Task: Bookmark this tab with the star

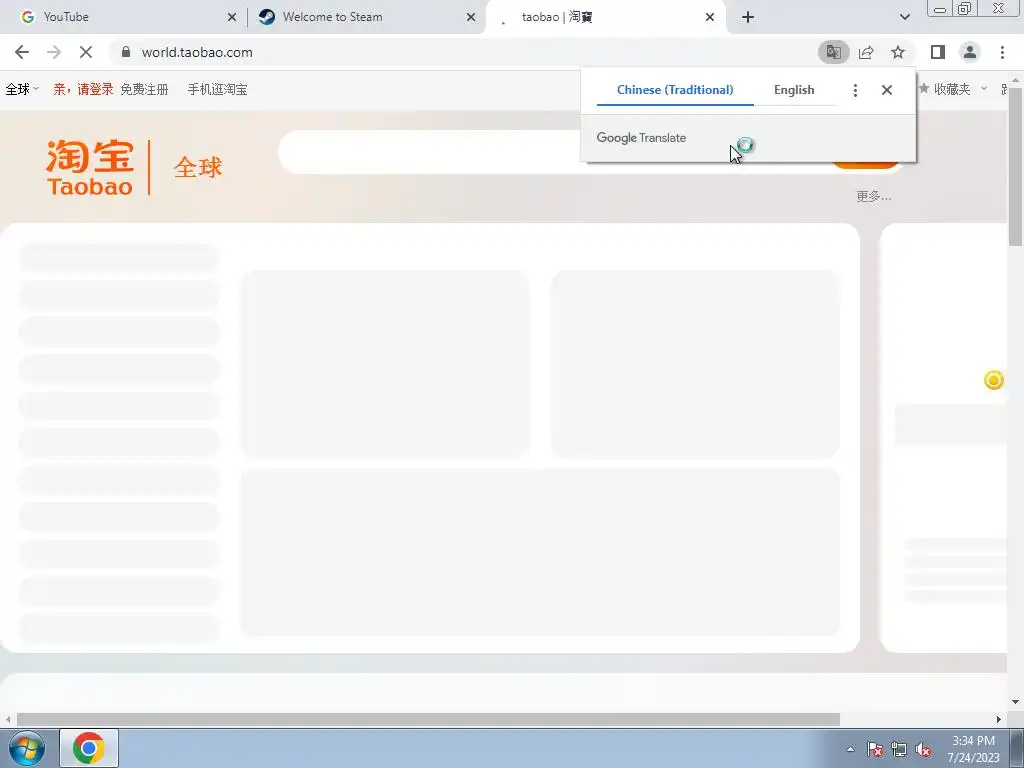Action: (x=898, y=52)
